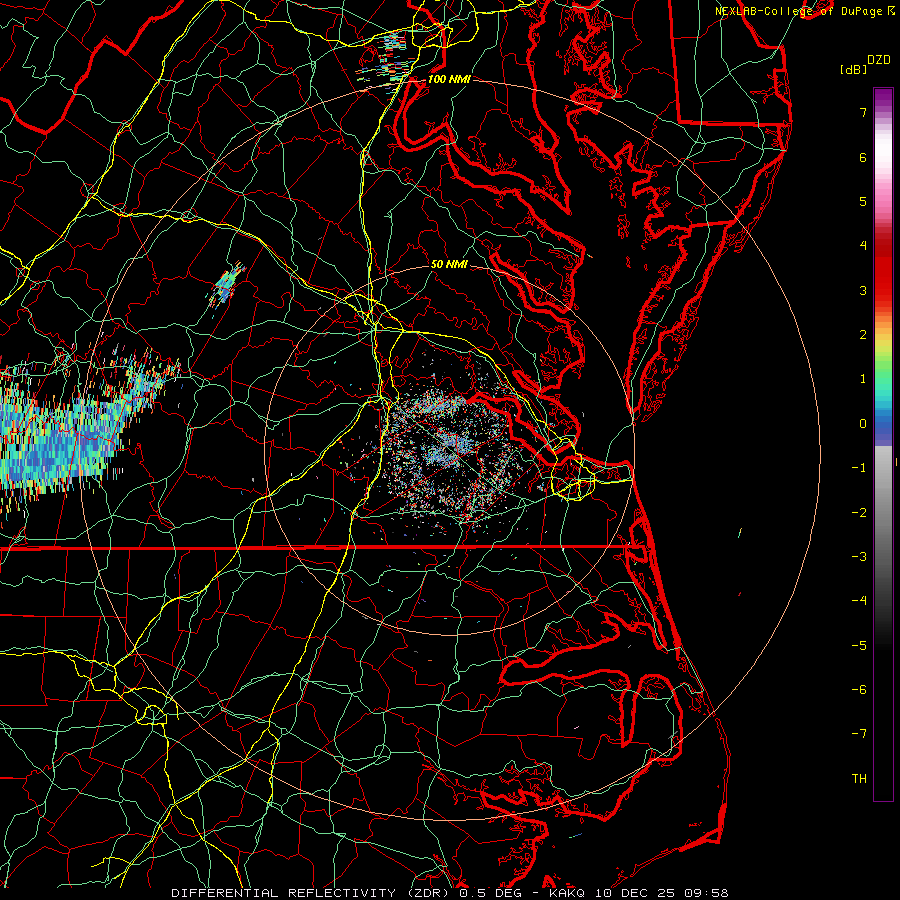This screenshot has width=900, height=900.
Task: Click the legend value -3
Action: click(859, 556)
